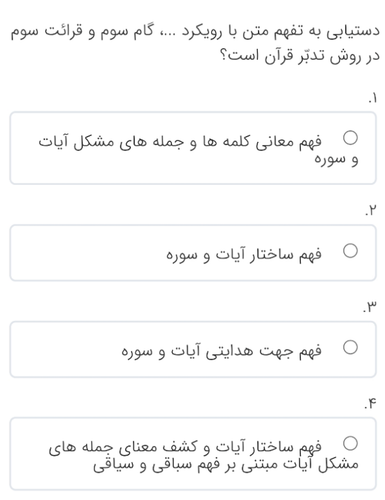Click answer text 'فهم معانی کلمه ها و جمله های مشکل آیات'

pos(180,142)
